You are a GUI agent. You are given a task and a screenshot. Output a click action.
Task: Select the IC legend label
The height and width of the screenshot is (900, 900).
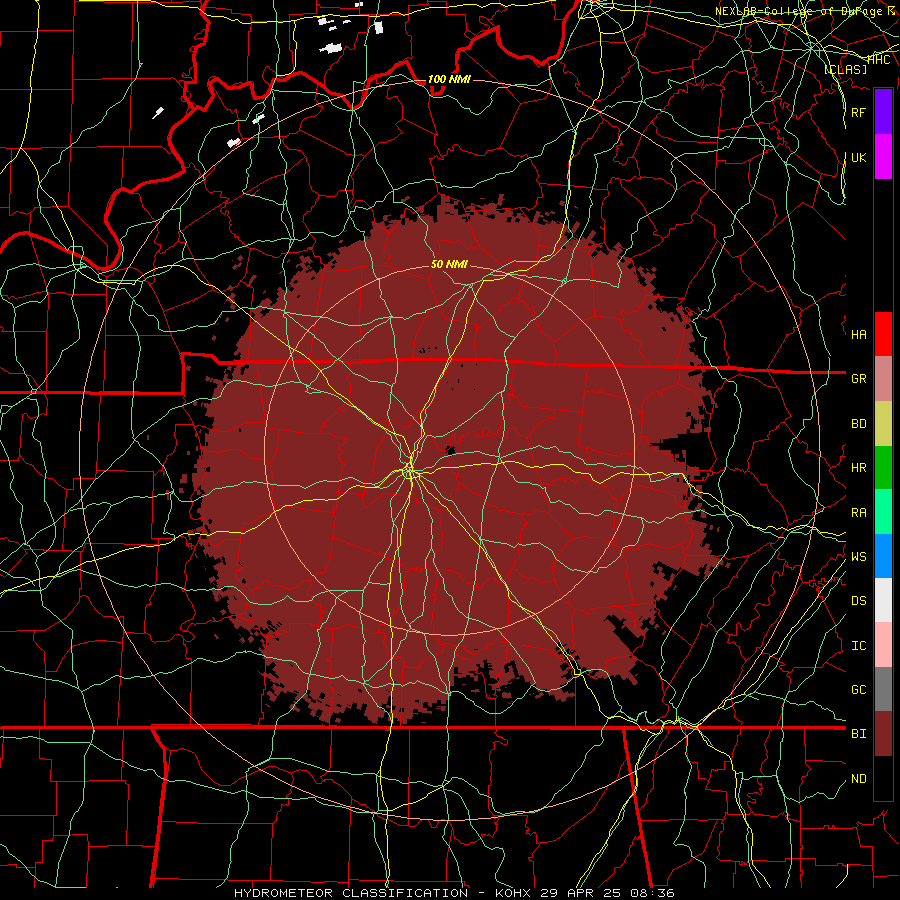(x=858, y=646)
